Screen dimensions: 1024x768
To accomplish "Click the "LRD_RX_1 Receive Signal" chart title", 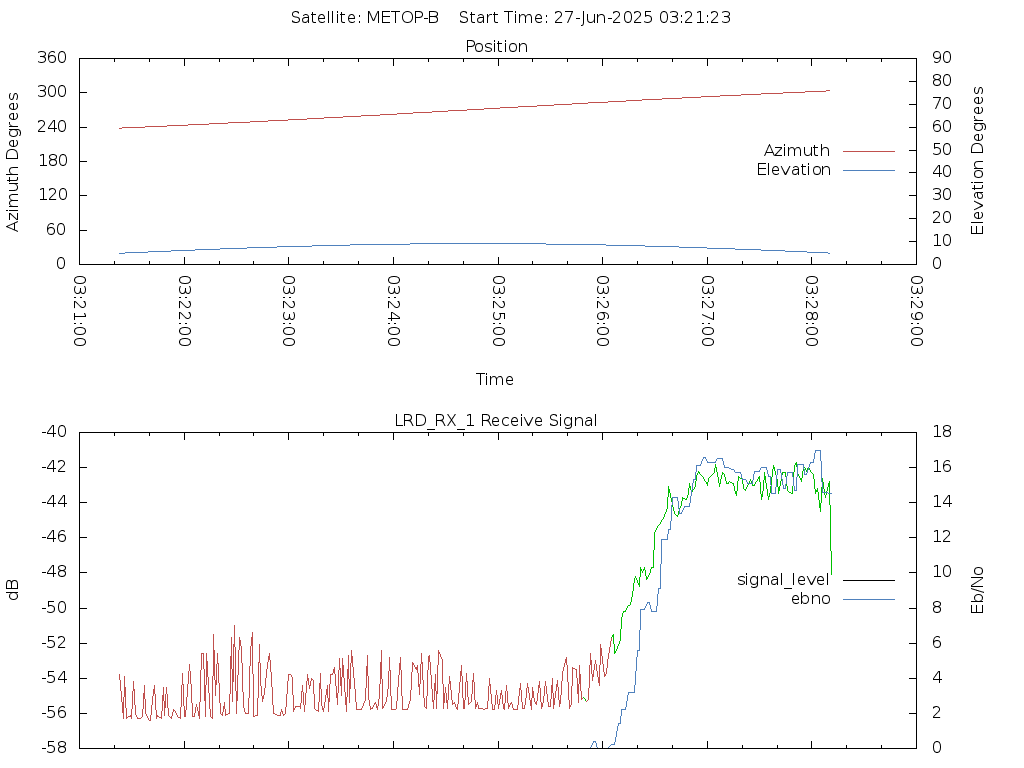I will pos(496,421).
